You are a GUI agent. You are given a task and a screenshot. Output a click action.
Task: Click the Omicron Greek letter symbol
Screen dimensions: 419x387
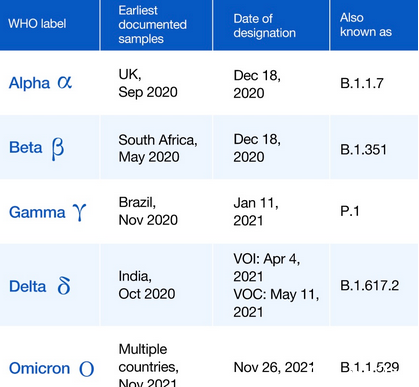(86, 369)
